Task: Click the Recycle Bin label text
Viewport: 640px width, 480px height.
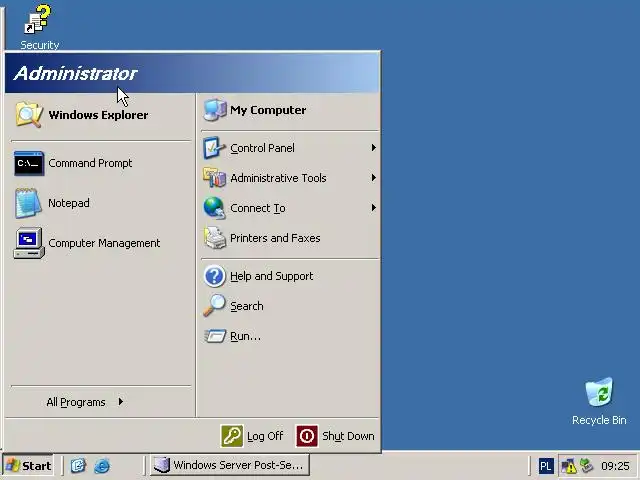Action: click(x=599, y=420)
